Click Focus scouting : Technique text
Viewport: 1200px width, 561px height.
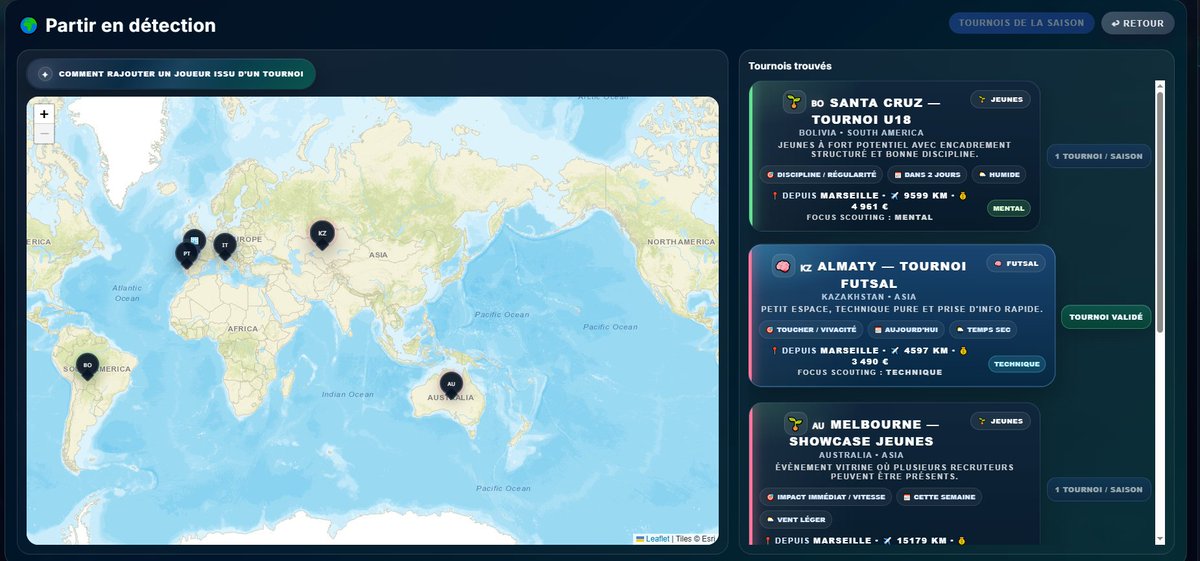pos(870,372)
